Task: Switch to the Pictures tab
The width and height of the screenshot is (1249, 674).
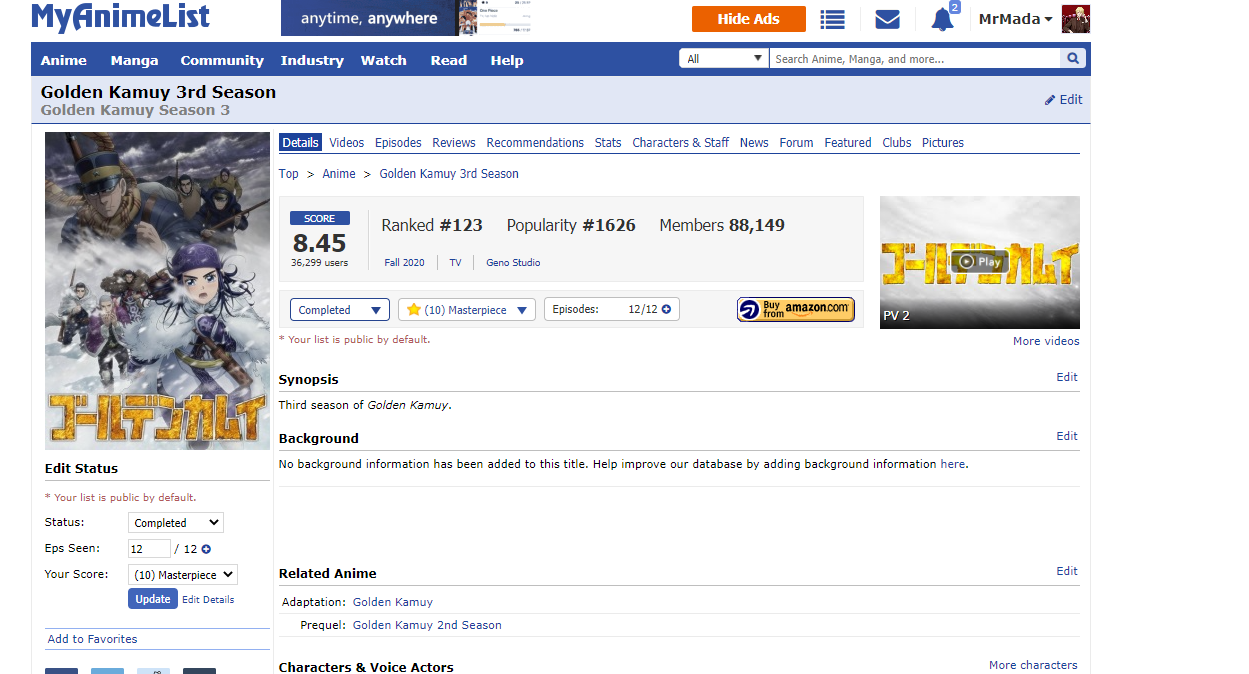Action: [943, 143]
